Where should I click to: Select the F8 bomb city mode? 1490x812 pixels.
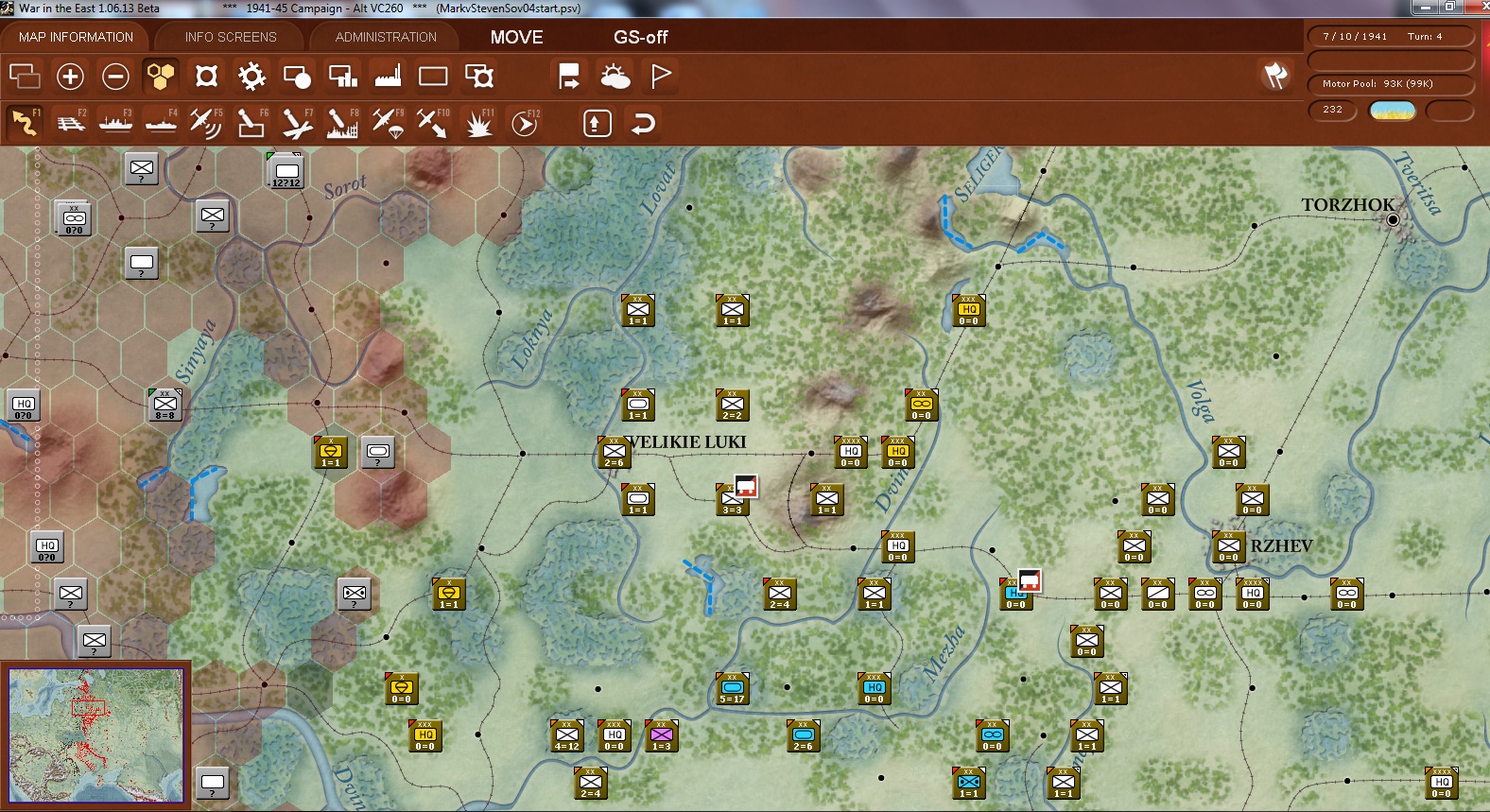pos(342,123)
